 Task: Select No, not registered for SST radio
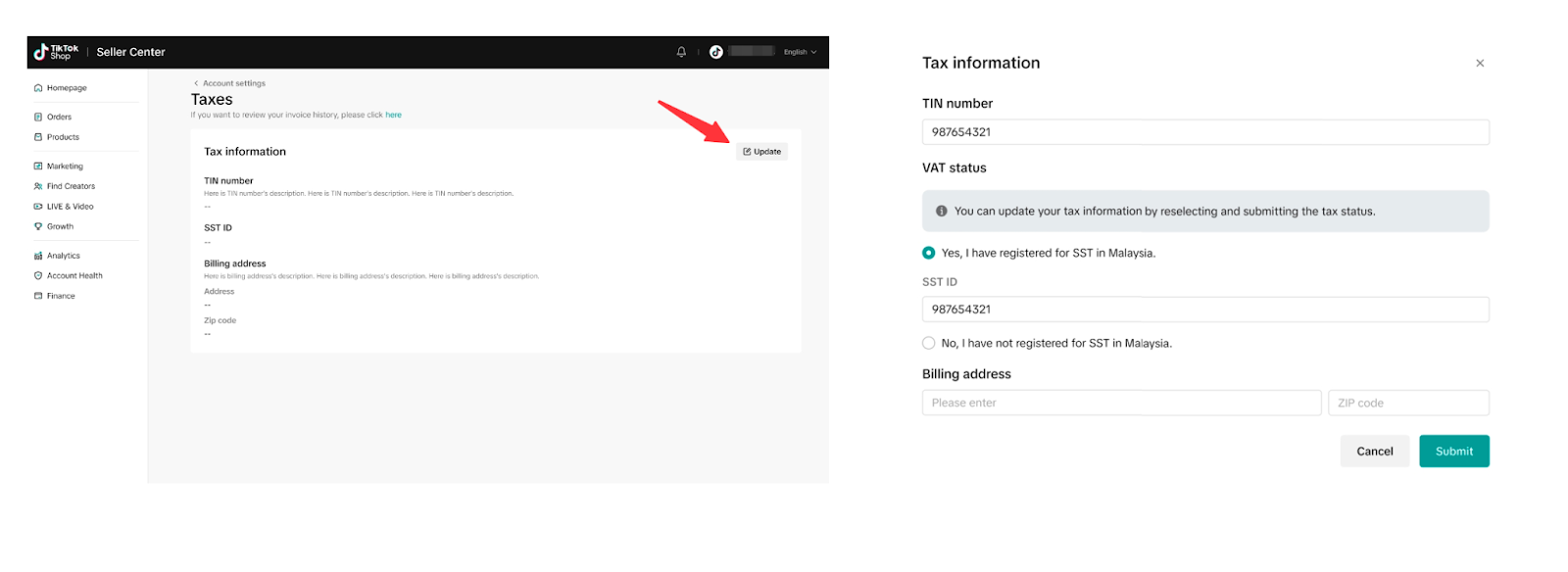928,343
